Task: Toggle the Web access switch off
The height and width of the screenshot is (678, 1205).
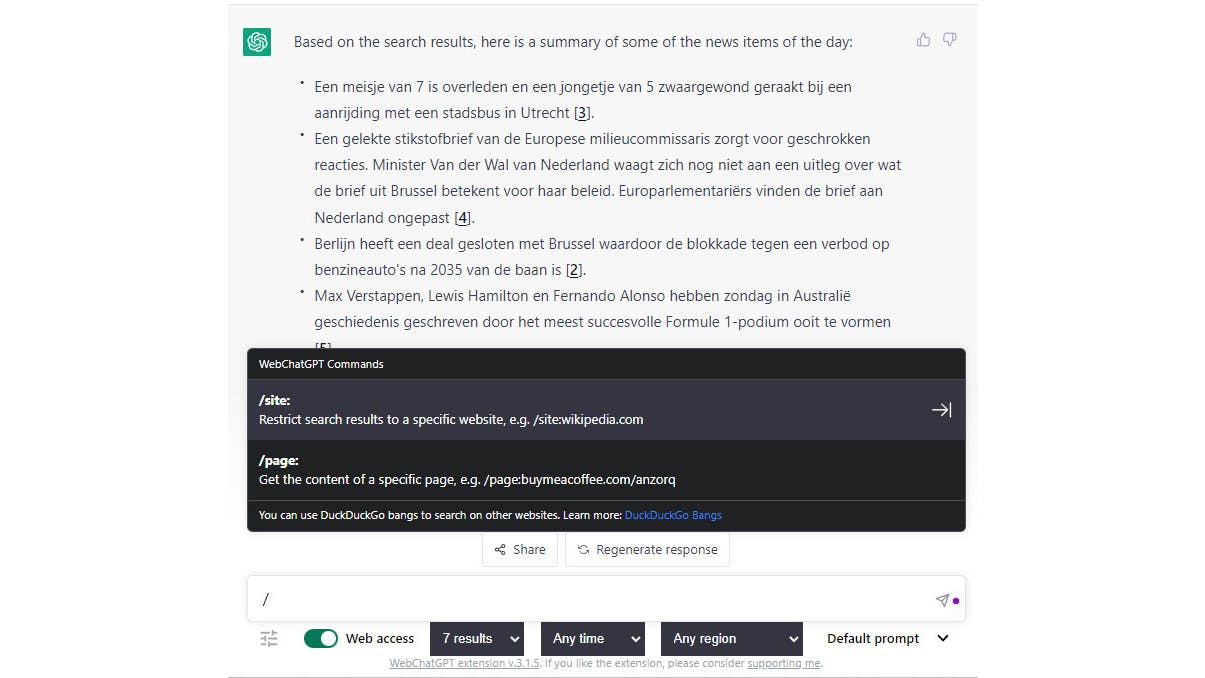Action: (x=321, y=638)
